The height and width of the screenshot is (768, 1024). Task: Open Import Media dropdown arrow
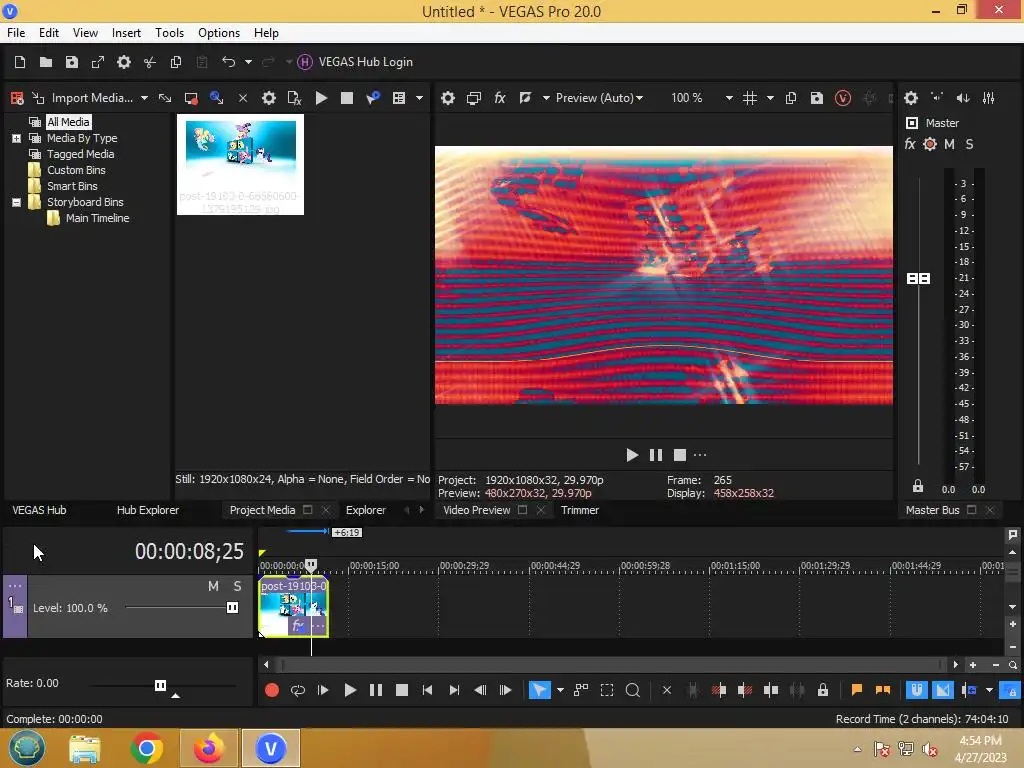(144, 98)
